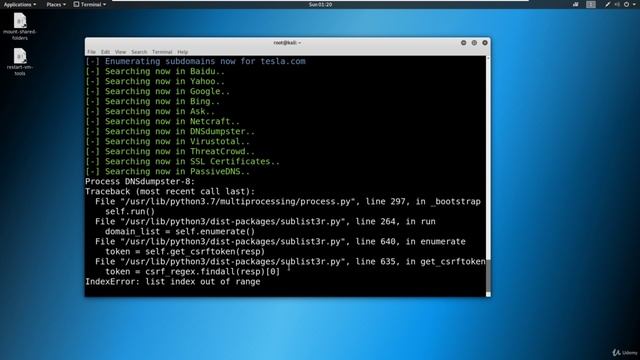Click the 'line 635, in get_csrftoken' traceback line
Image resolution: width=640 pixels, height=360 pixels.
point(290,262)
